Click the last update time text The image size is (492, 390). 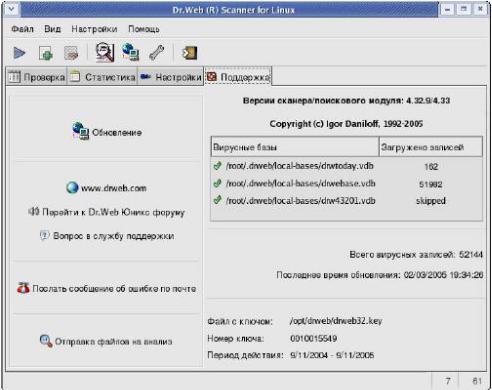tap(380, 275)
